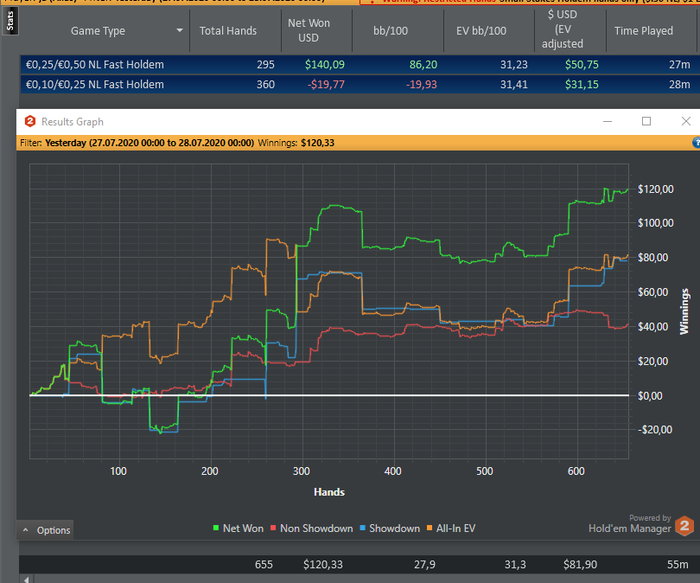The image size is (700, 583).
Task: Click the left scroll arrow at the bottom
Action: (x=27, y=579)
